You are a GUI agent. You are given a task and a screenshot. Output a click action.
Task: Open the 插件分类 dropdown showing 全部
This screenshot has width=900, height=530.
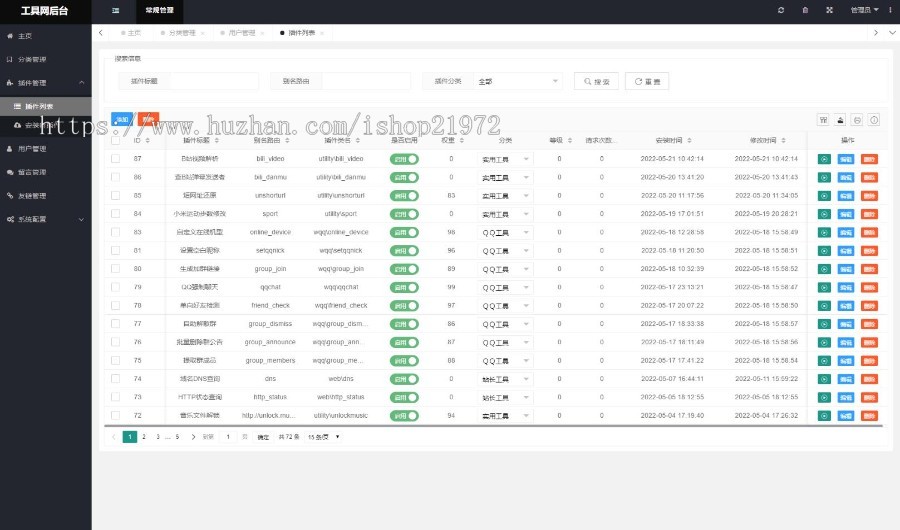518,81
